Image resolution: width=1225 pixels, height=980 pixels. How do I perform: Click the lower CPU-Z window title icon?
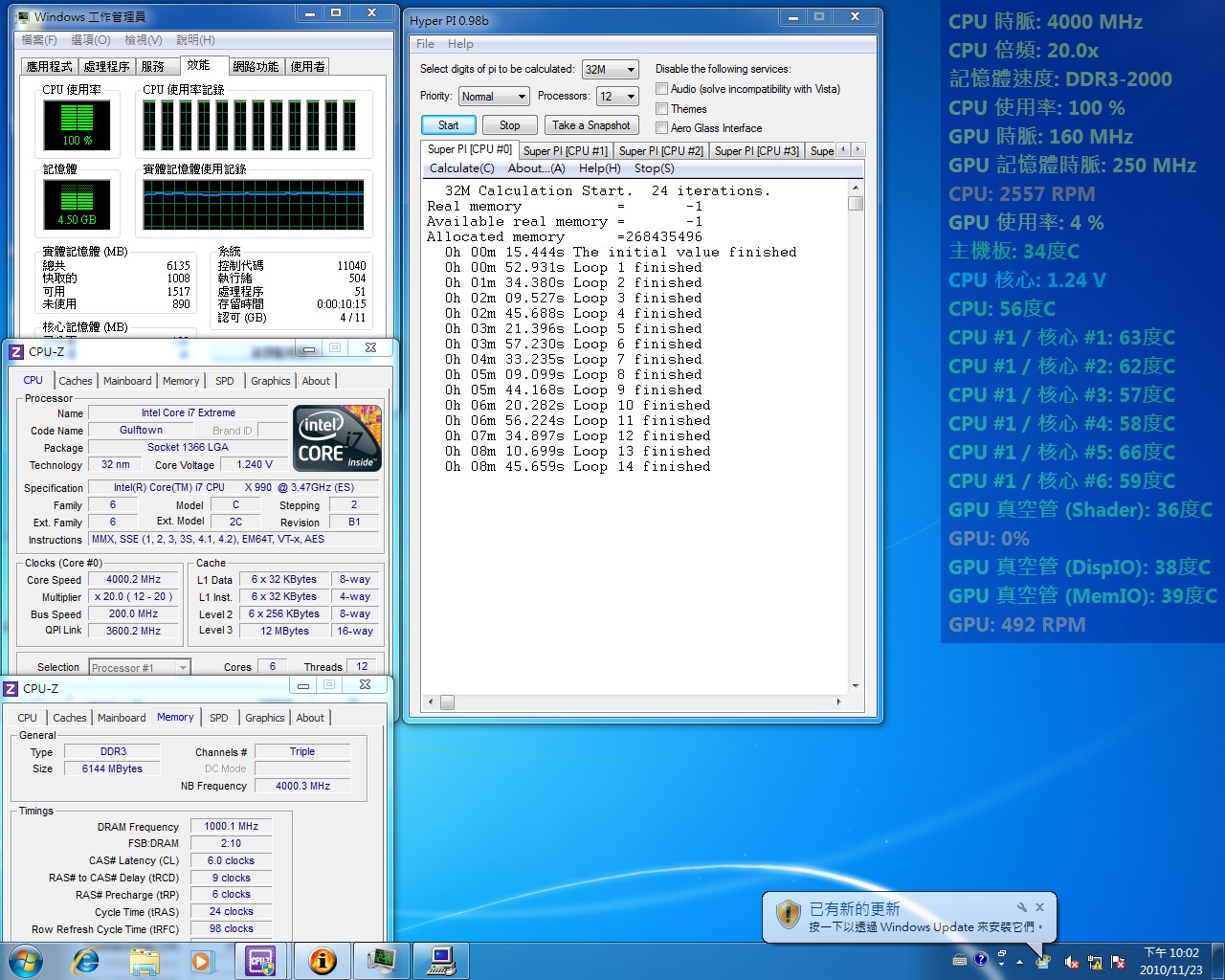(x=11, y=688)
